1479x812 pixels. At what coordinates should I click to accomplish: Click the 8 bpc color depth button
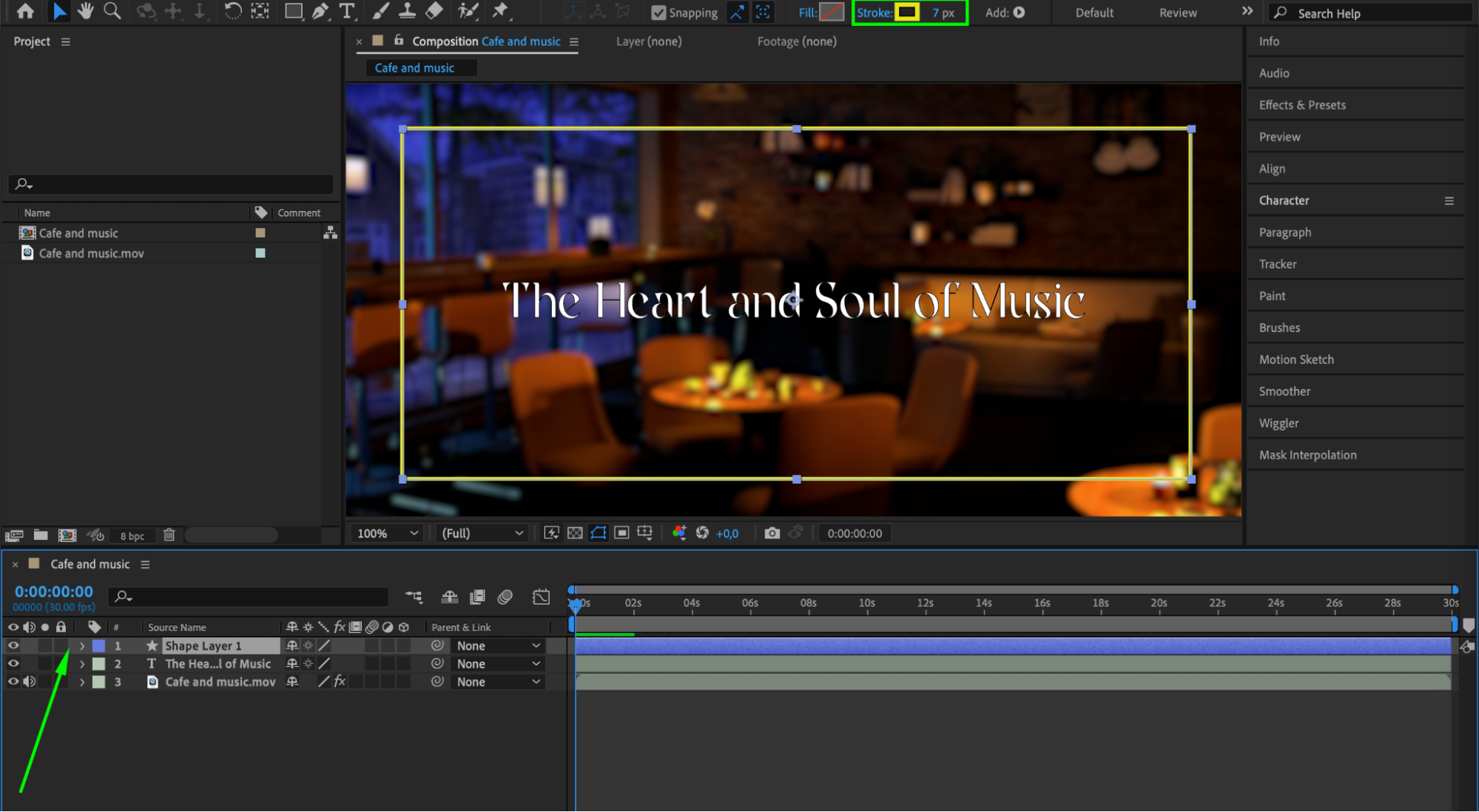pos(132,535)
